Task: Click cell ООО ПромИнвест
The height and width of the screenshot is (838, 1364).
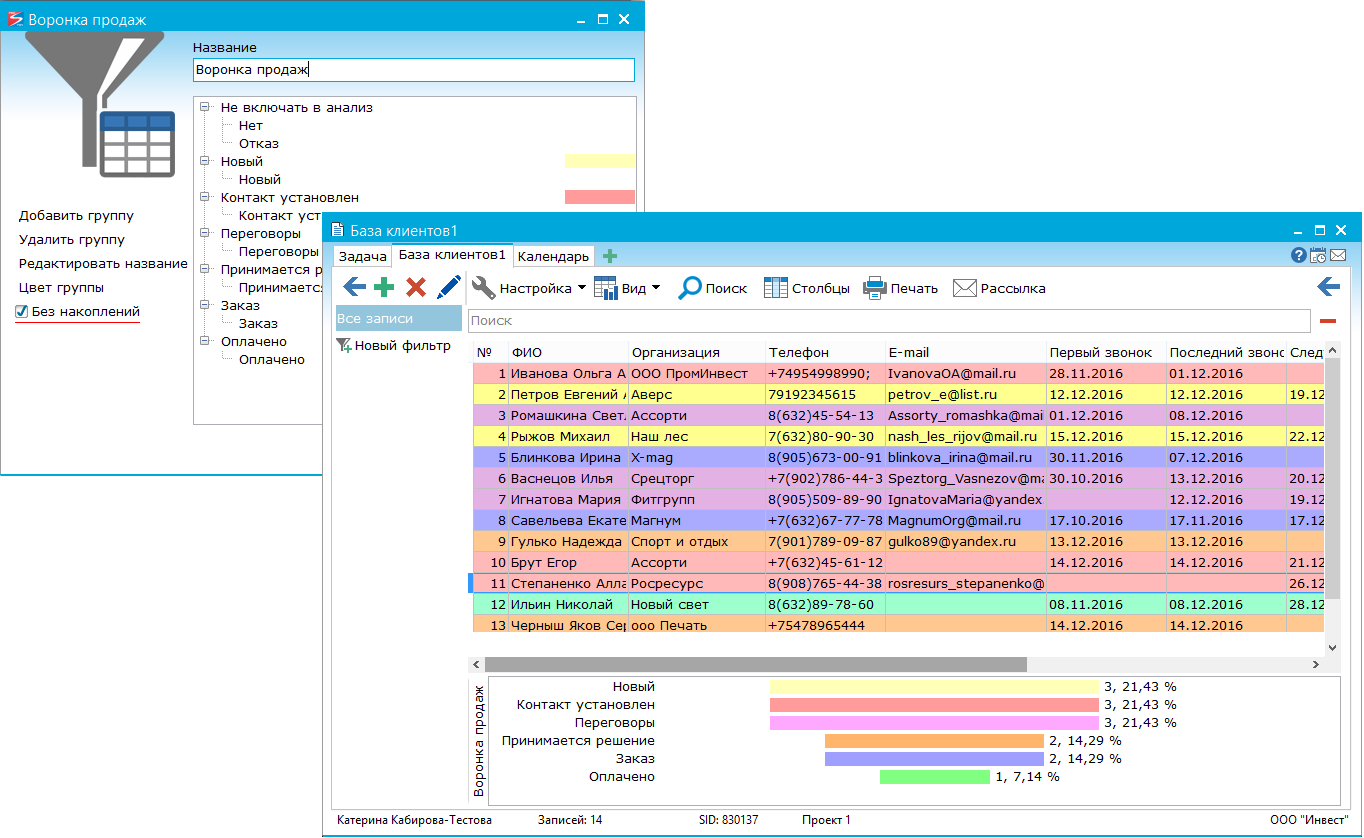Action: pyautogui.click(x=697, y=373)
